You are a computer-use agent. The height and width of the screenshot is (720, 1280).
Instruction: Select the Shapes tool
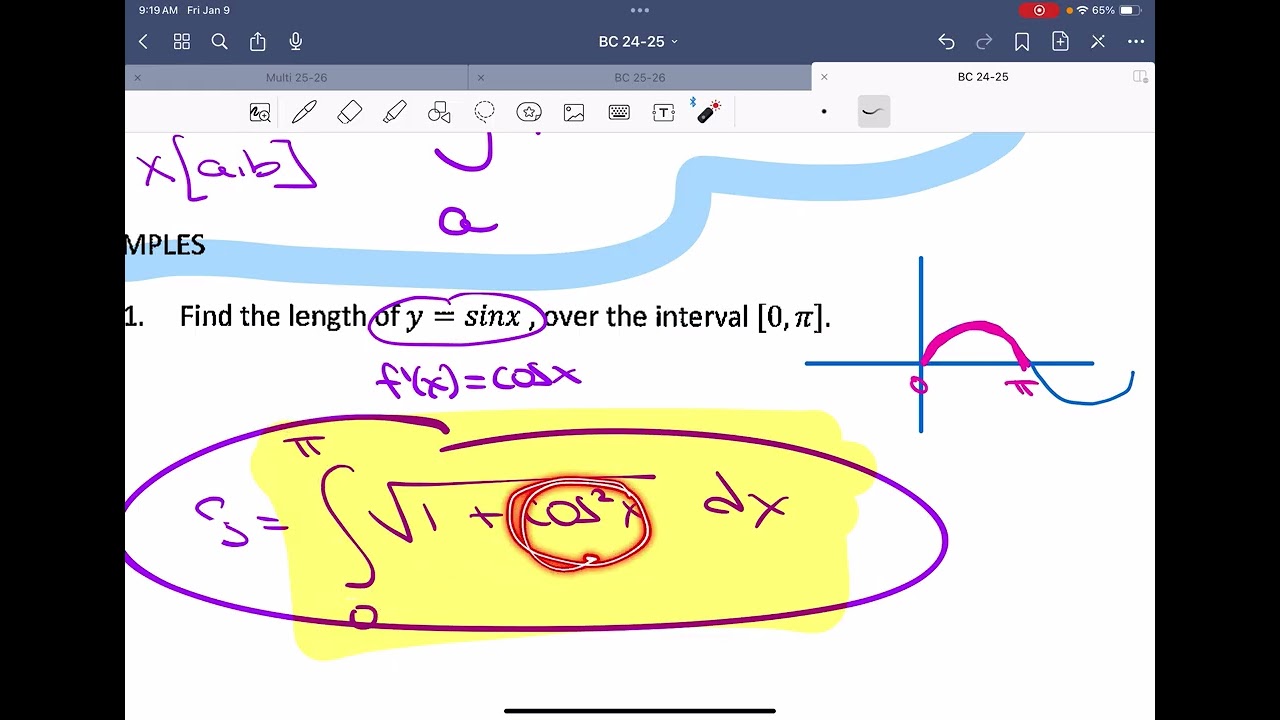coord(439,112)
